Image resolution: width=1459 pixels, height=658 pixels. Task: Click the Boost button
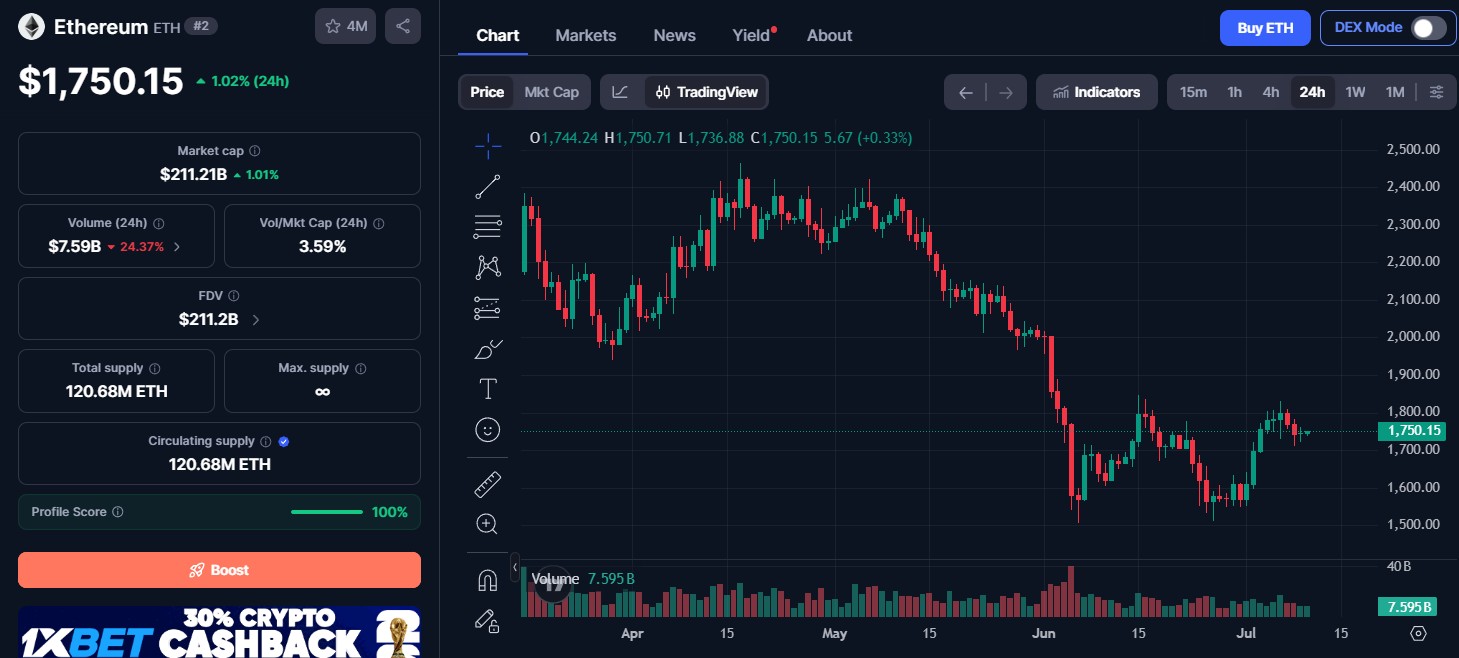point(219,570)
